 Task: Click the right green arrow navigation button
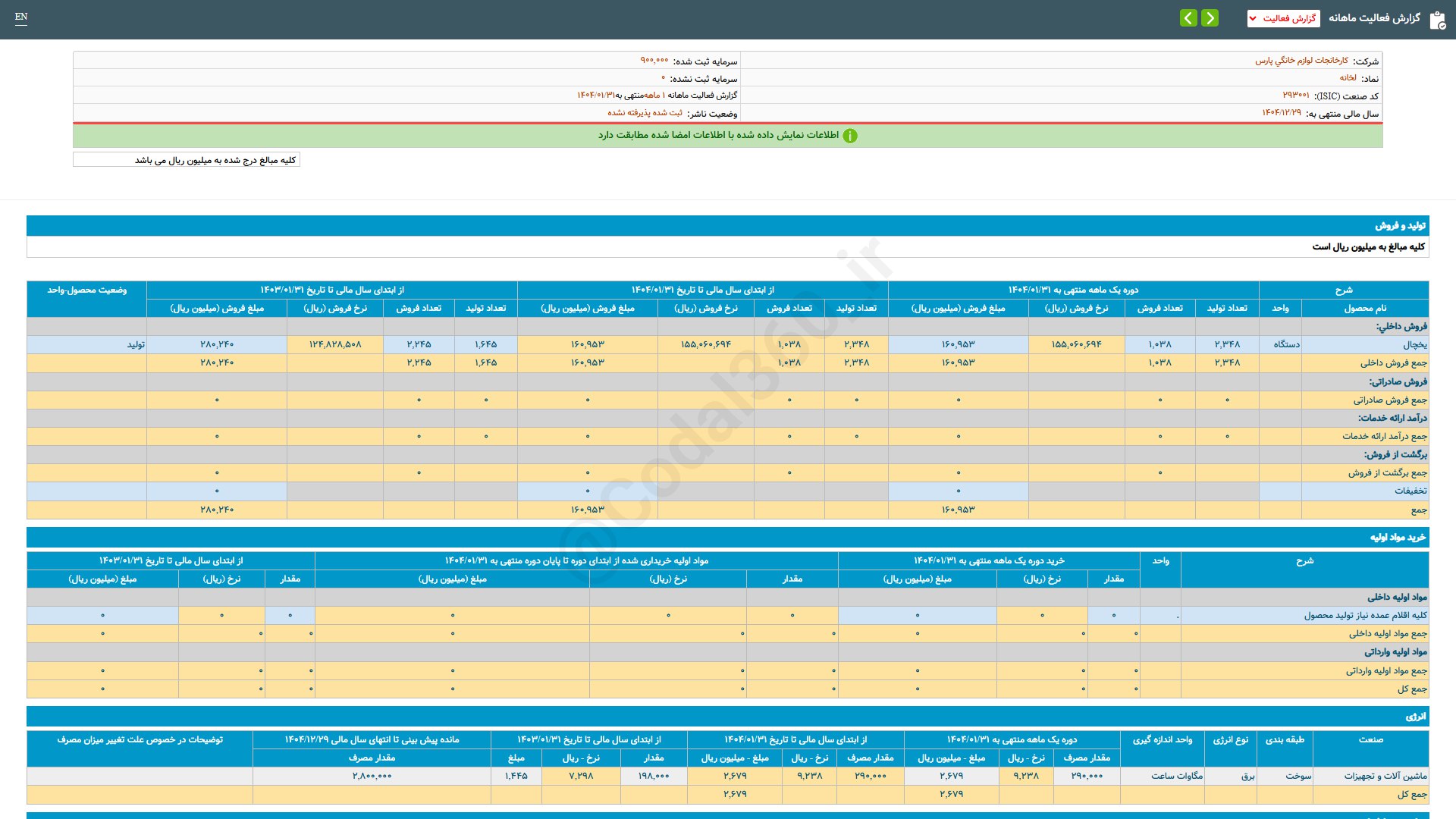[x=1210, y=17]
